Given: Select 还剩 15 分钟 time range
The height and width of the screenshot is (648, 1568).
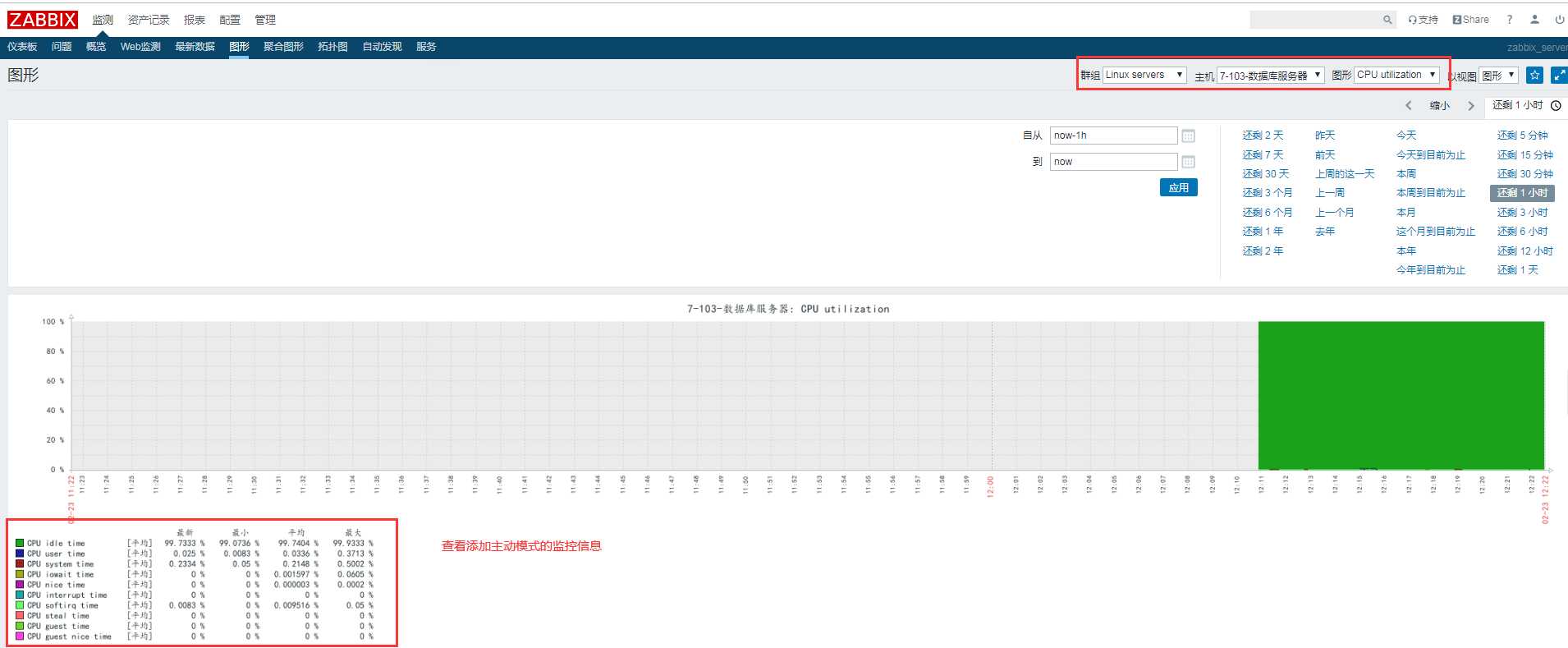Looking at the screenshot, I should (1524, 154).
